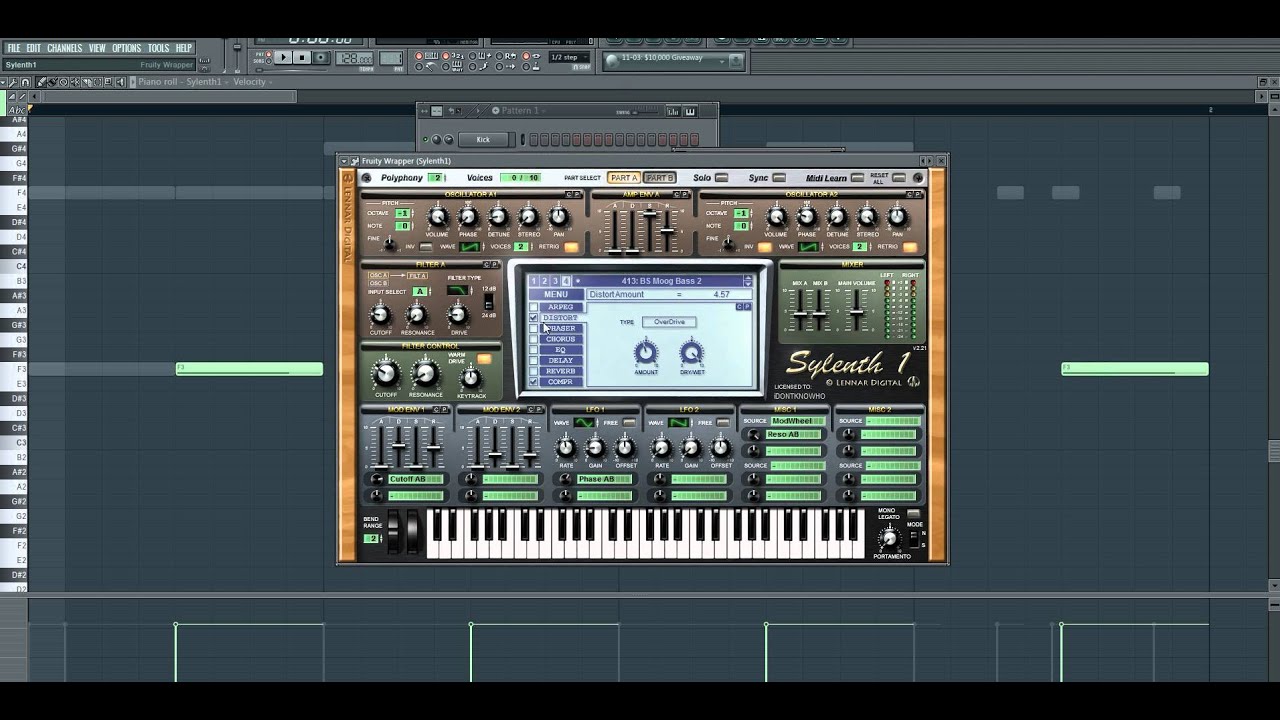Open the TOOLS menu

coord(158,48)
